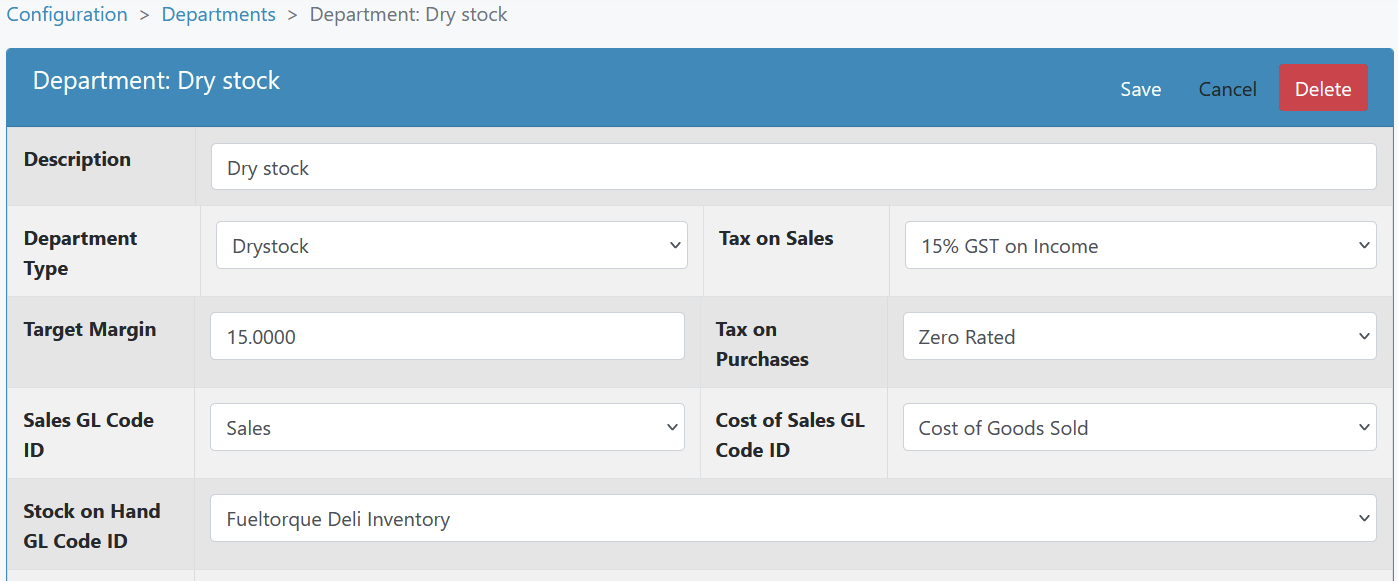Viewport: 1398px width, 581px height.
Task: Click the 'Description' field label
Action: pos(77,159)
